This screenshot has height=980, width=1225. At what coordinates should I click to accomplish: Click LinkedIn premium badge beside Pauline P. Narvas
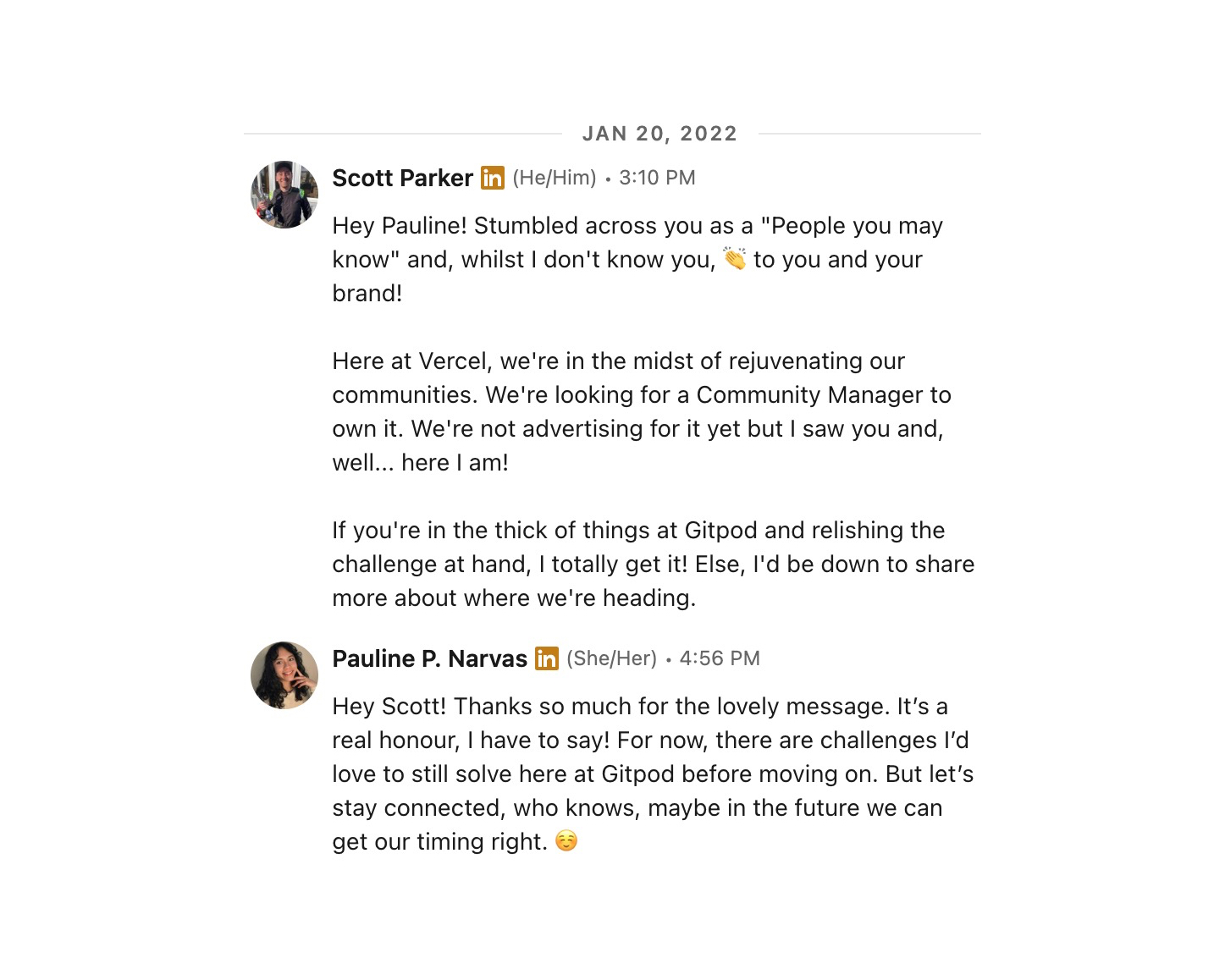pos(547,658)
